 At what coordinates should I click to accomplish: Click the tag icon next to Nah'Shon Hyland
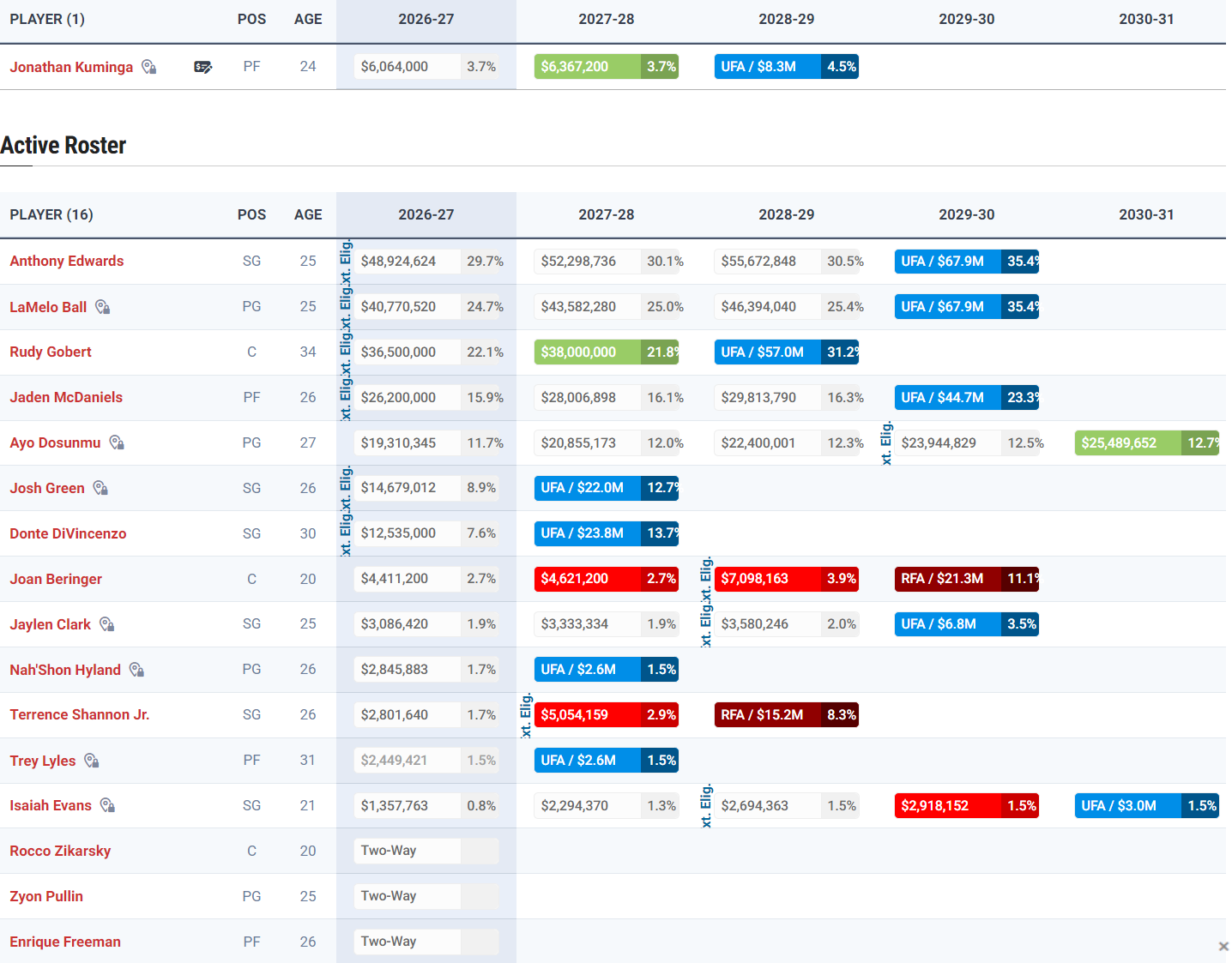pyautogui.click(x=136, y=670)
